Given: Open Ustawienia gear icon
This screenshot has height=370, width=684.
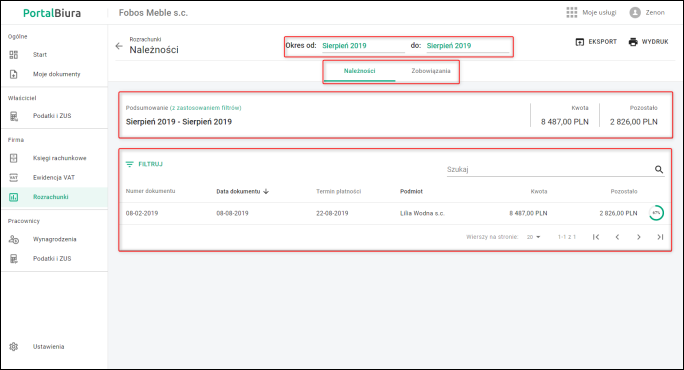Looking at the screenshot, I should click(14, 346).
